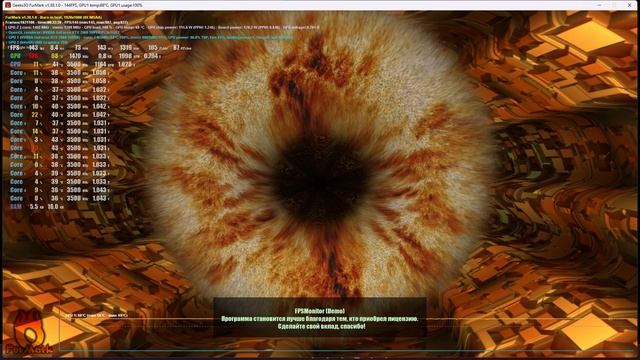Click the CPU voltage value 1.028

124,64
